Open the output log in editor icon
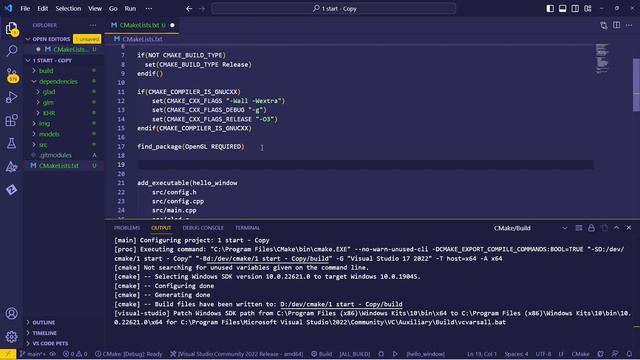Screen dimensions: 640x360 [604, 228]
